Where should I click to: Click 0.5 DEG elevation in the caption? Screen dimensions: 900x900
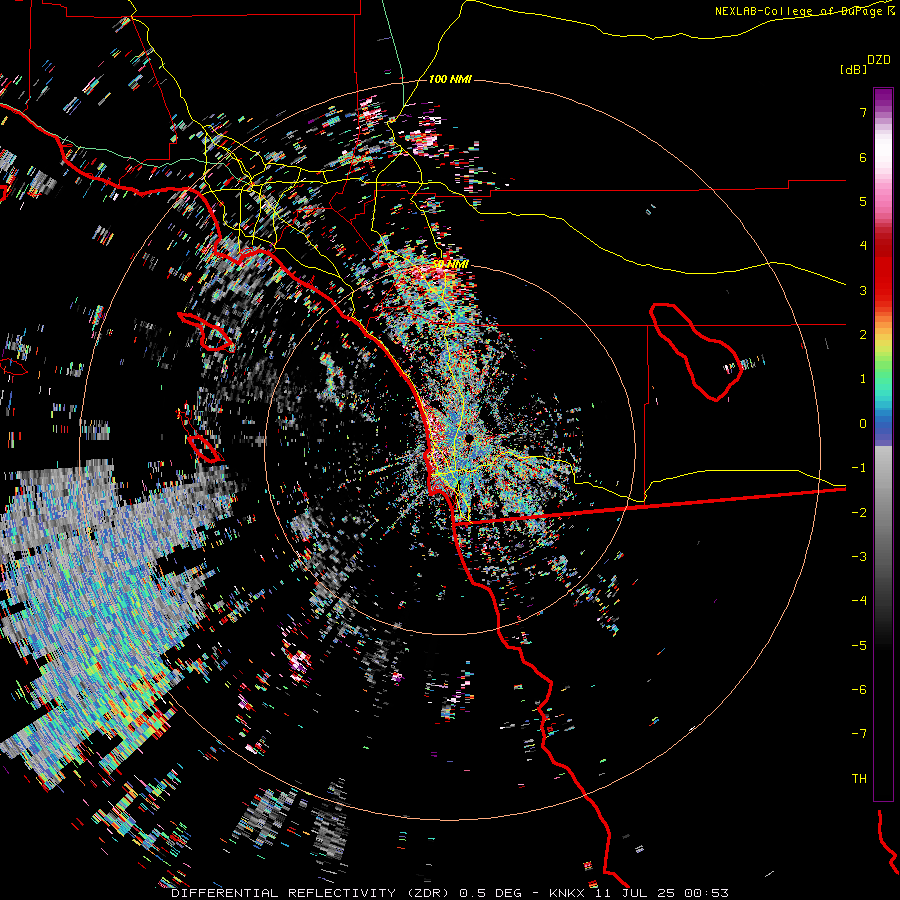tap(491, 893)
